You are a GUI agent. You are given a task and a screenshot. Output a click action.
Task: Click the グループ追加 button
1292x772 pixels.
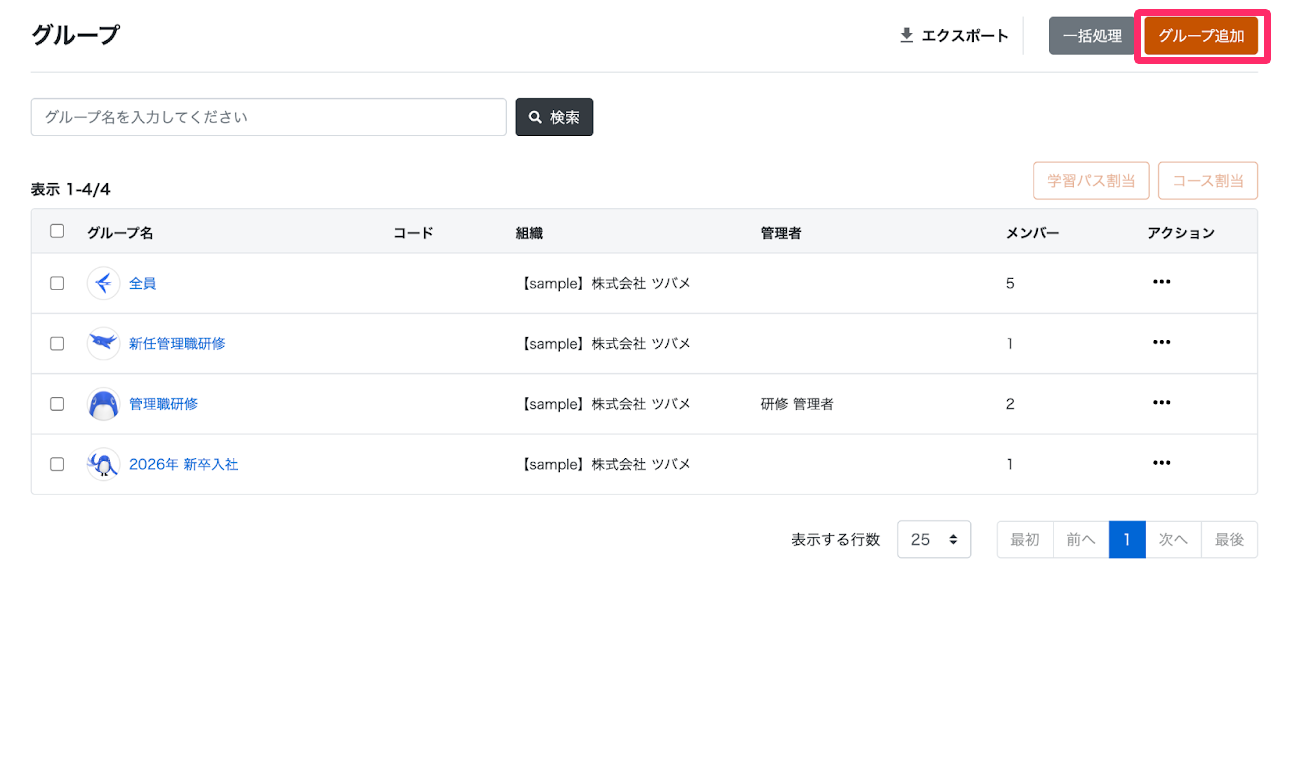pyautogui.click(x=1201, y=36)
